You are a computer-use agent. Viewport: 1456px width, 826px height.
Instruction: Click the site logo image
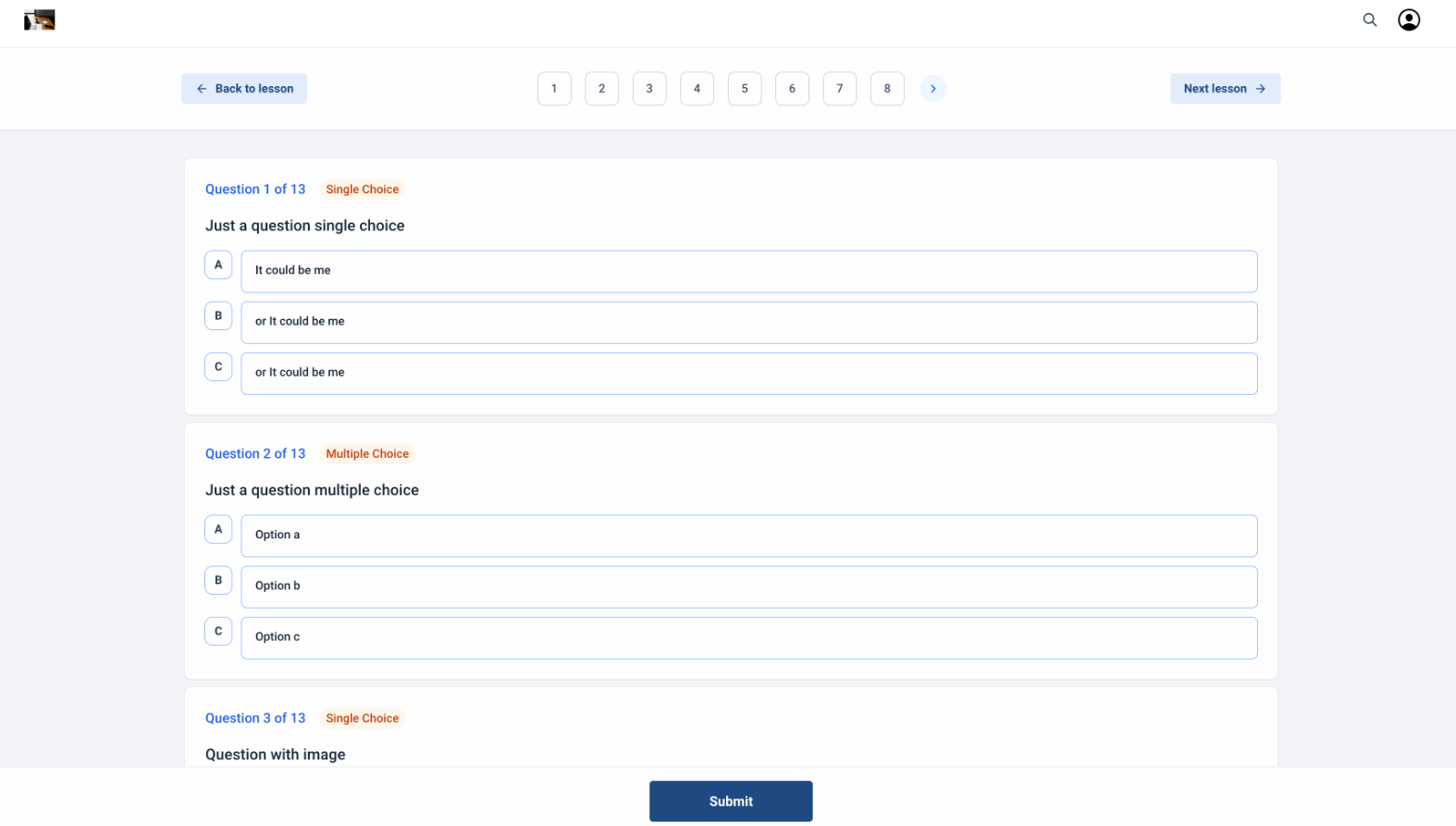40,19
